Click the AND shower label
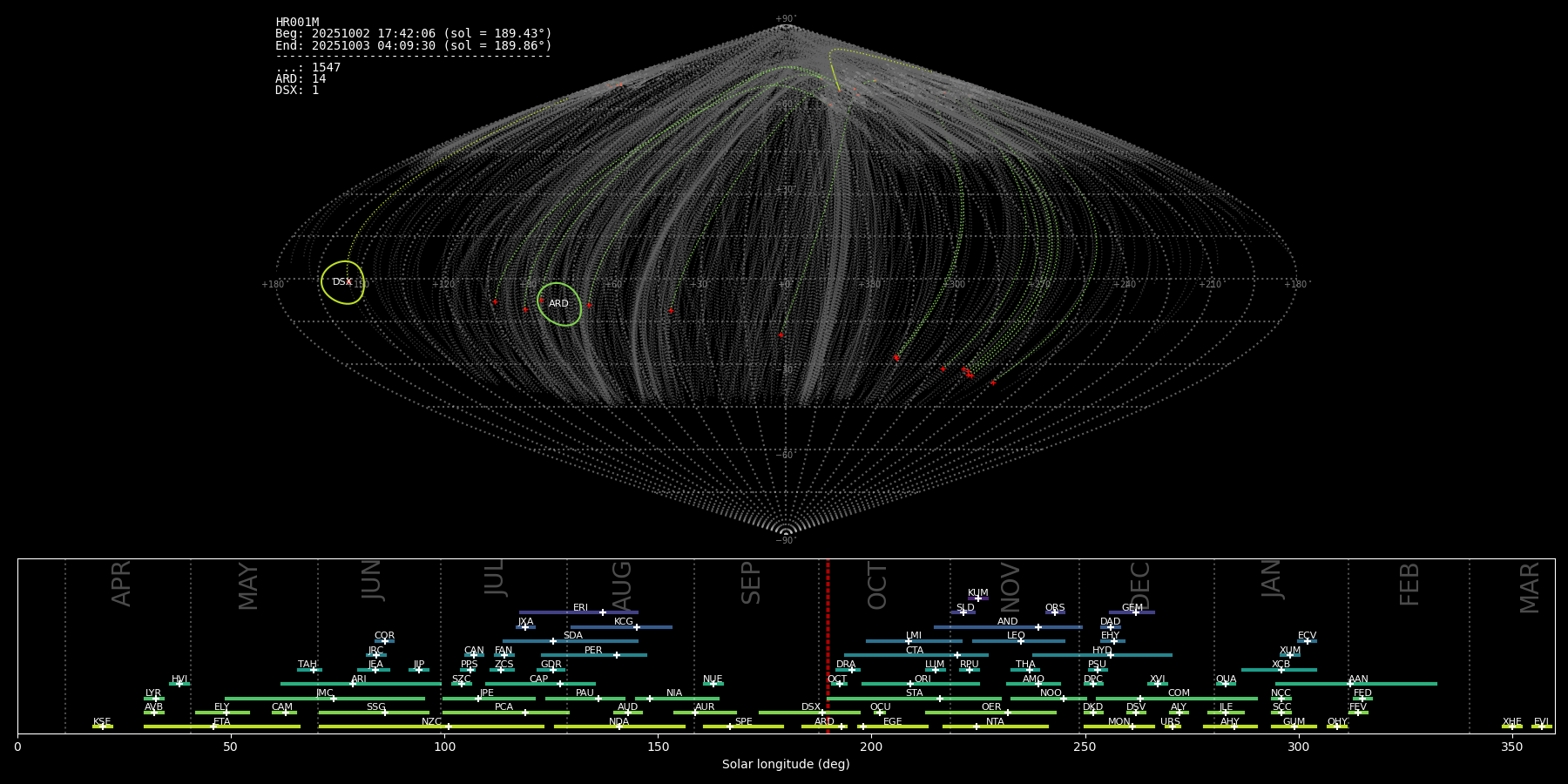Screen dimensions: 1568x784 (x=1008, y=622)
